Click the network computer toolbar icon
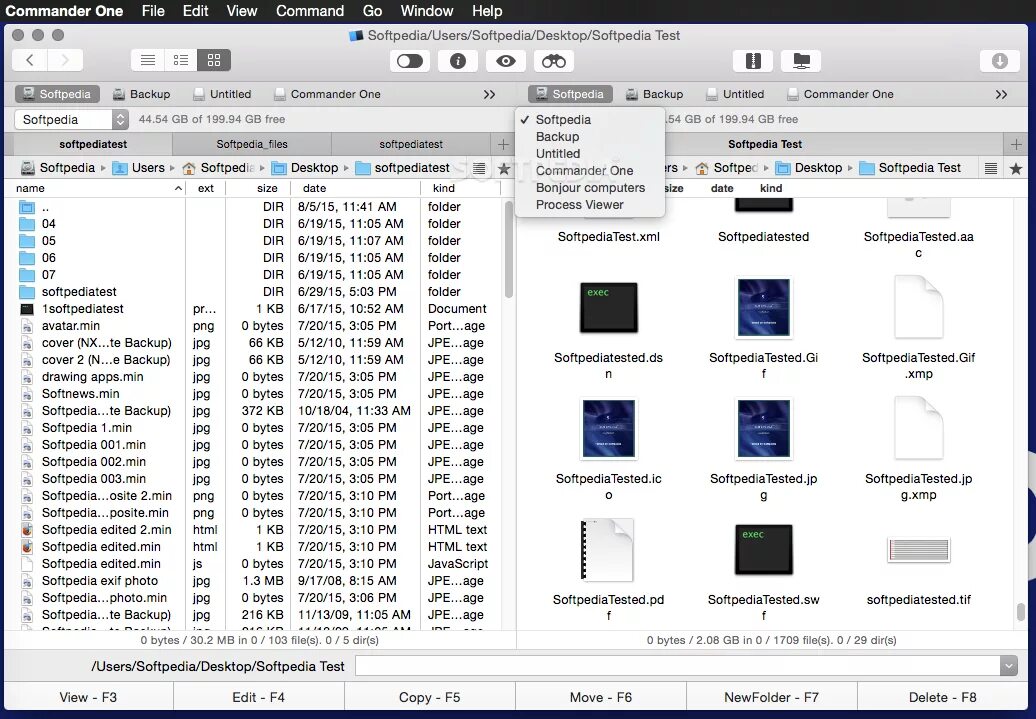This screenshot has height=719, width=1036. [x=801, y=61]
